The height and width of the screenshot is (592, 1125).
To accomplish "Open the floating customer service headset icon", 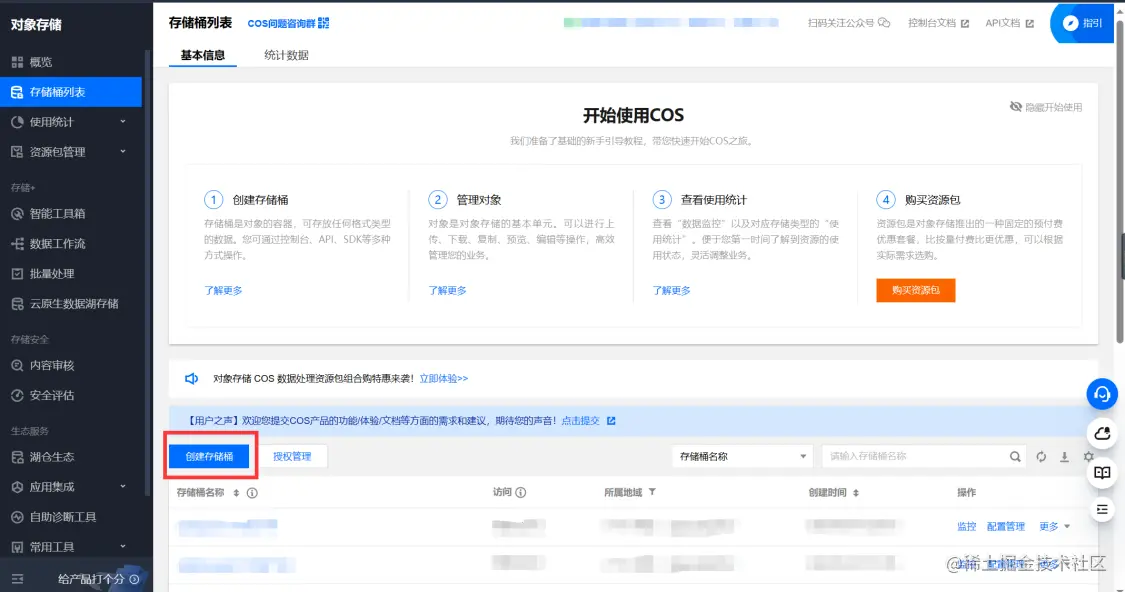I will (1102, 395).
